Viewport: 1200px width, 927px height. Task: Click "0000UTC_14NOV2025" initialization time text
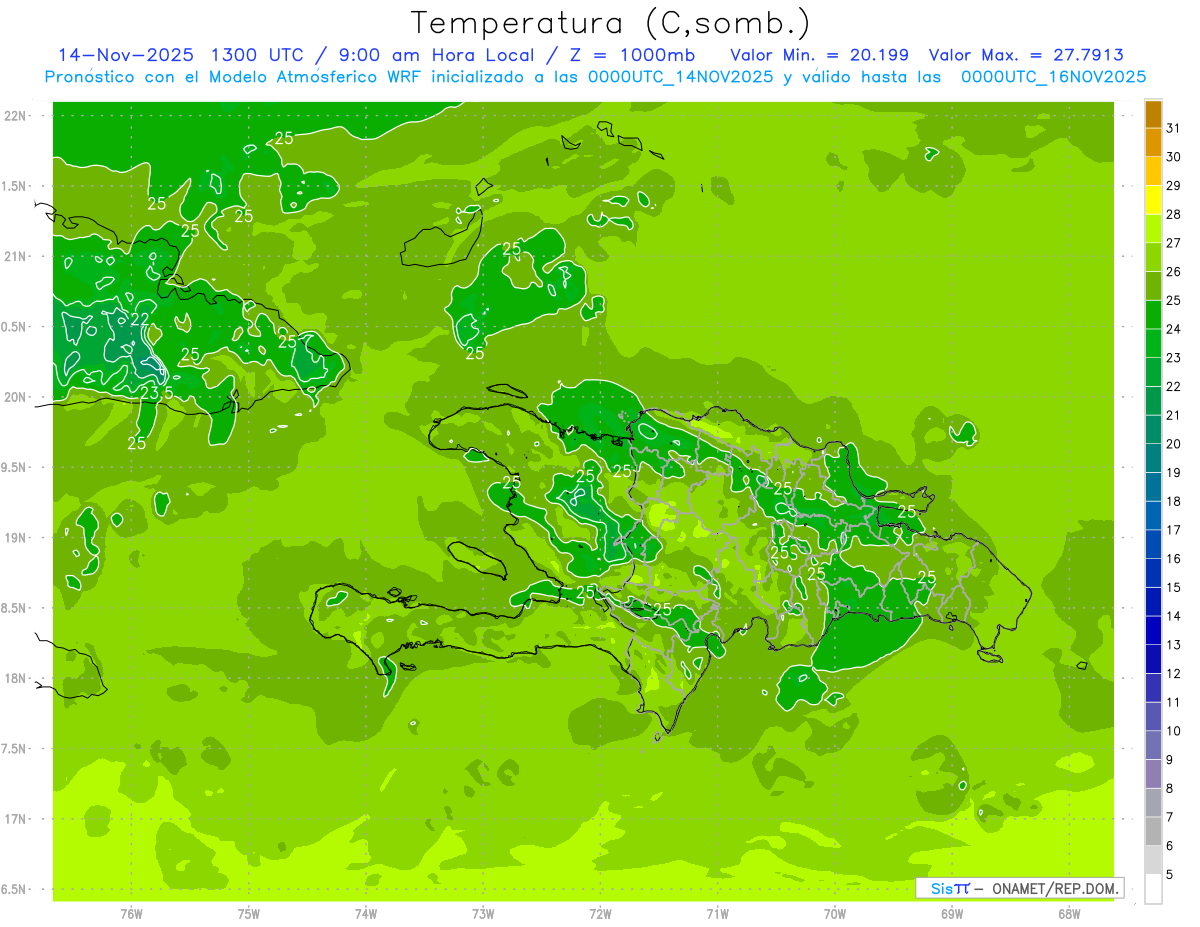[680, 77]
